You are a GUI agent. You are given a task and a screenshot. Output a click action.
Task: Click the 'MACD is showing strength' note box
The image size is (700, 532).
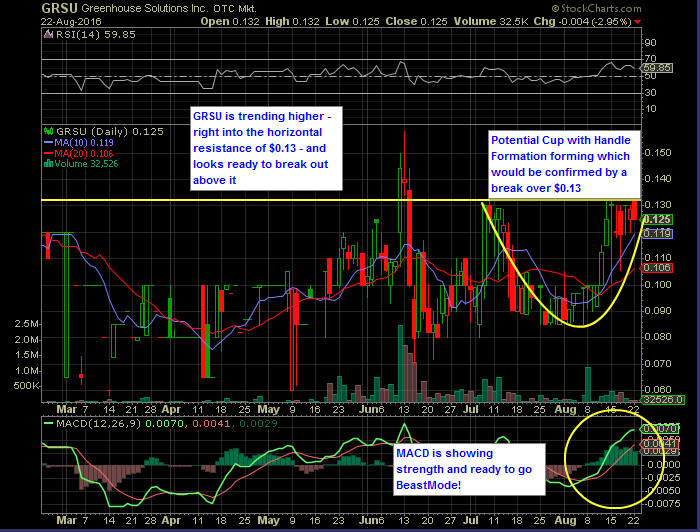pos(470,469)
